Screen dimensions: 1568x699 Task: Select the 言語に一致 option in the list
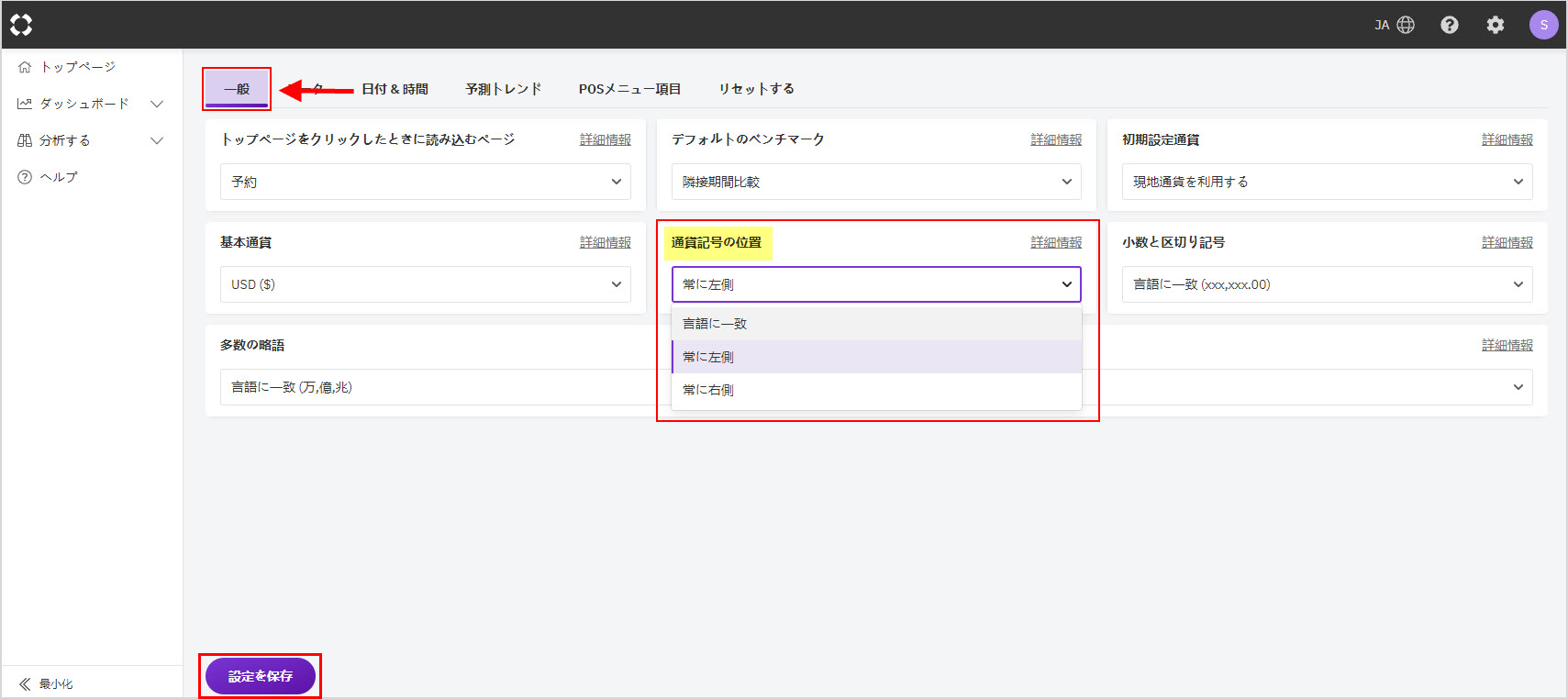pyautogui.click(x=876, y=324)
